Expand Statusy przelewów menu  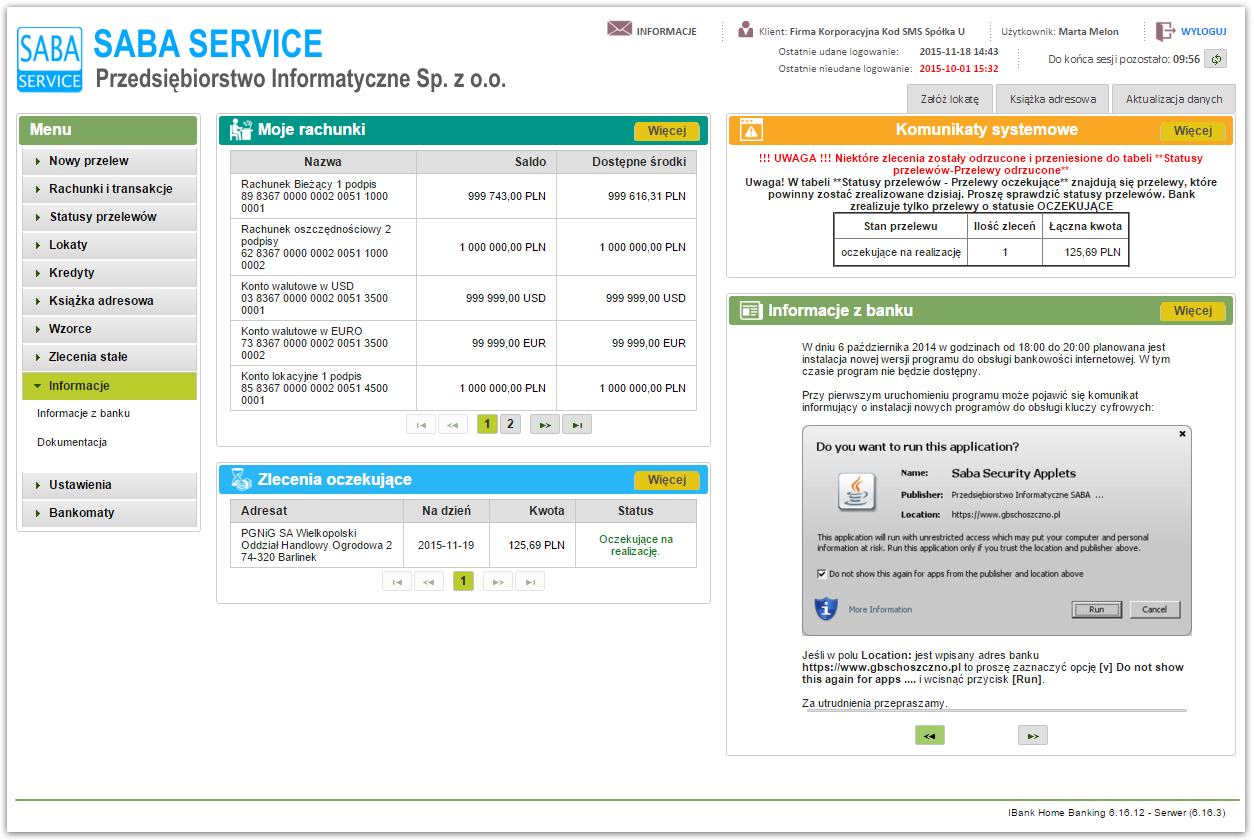[109, 217]
